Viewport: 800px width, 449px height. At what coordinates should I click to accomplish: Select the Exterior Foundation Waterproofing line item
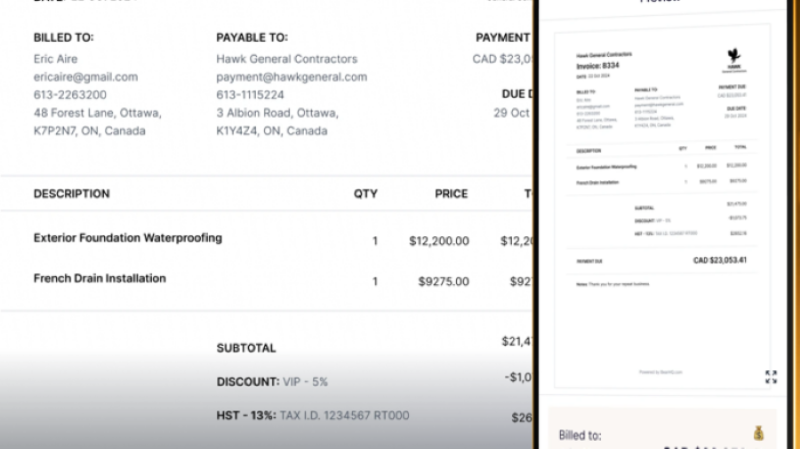[x=128, y=238]
